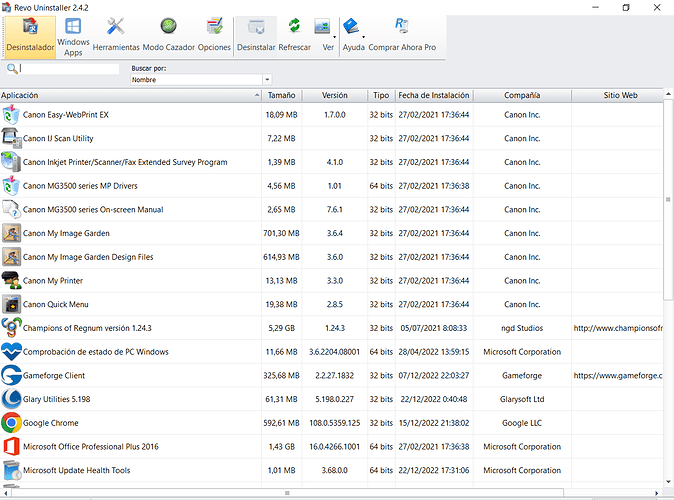Open the Ayuda help menu
Screen dimensions: 674x500
(x=354, y=37)
